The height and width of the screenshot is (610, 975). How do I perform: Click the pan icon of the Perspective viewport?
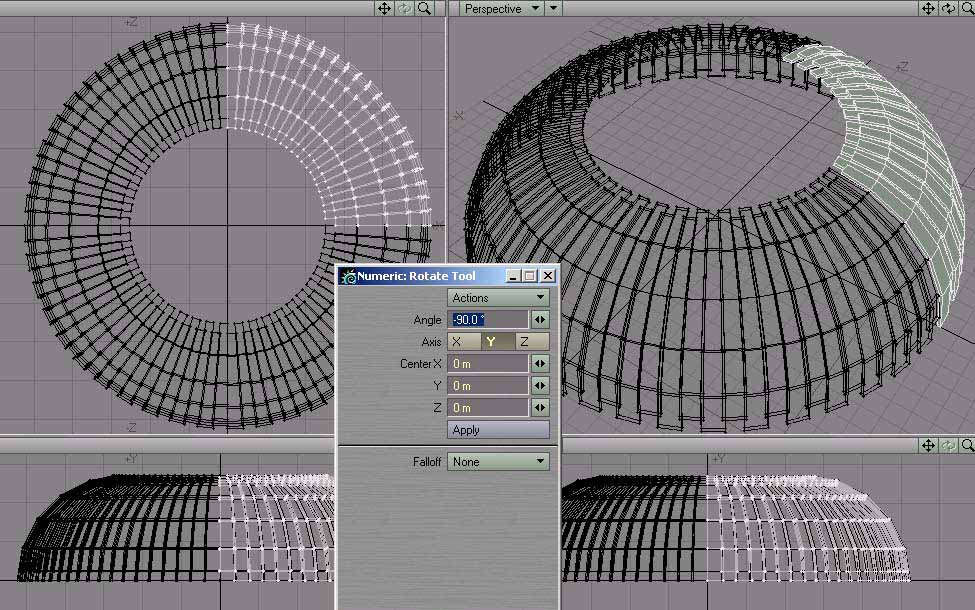tap(928, 8)
